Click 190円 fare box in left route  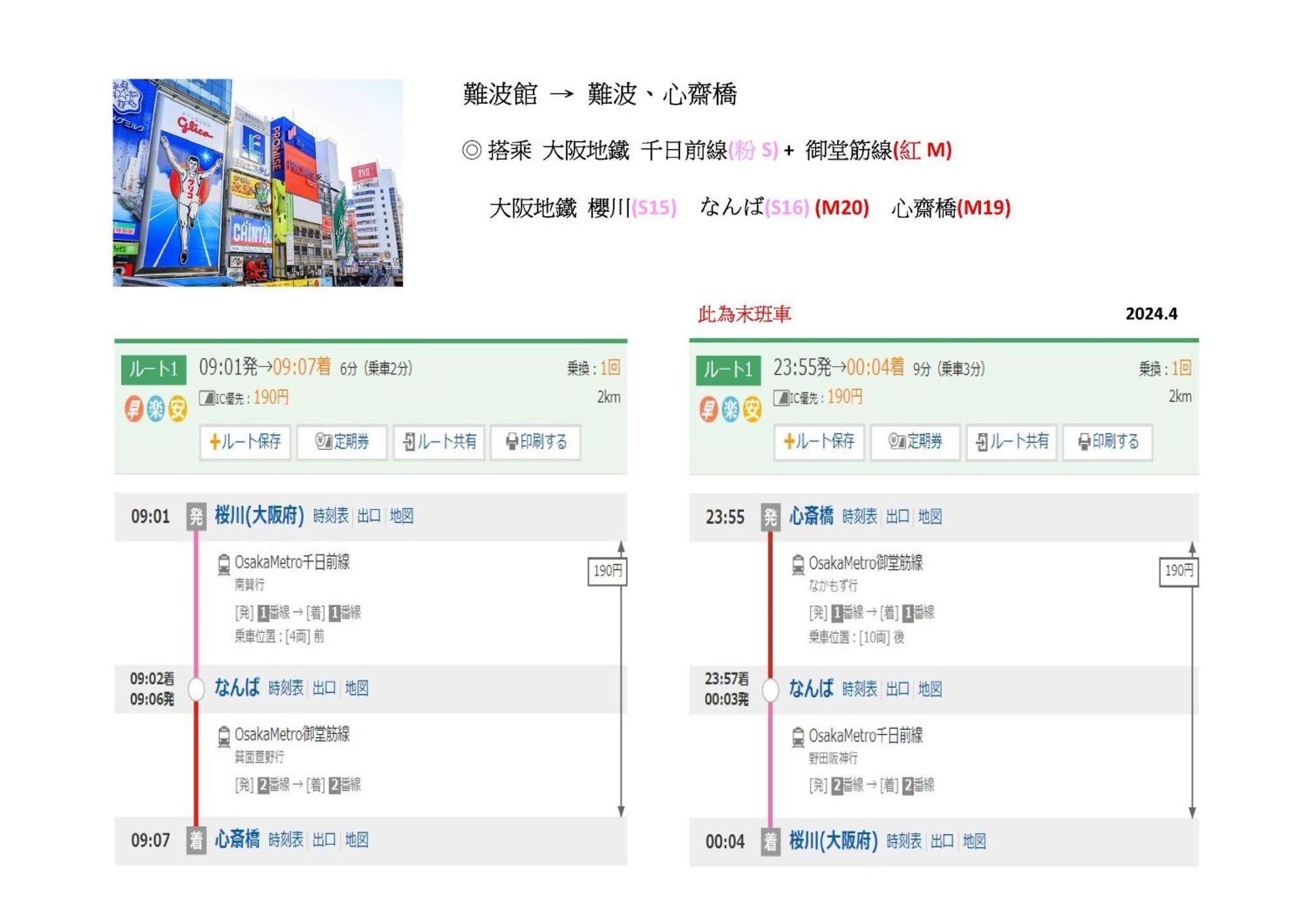607,572
